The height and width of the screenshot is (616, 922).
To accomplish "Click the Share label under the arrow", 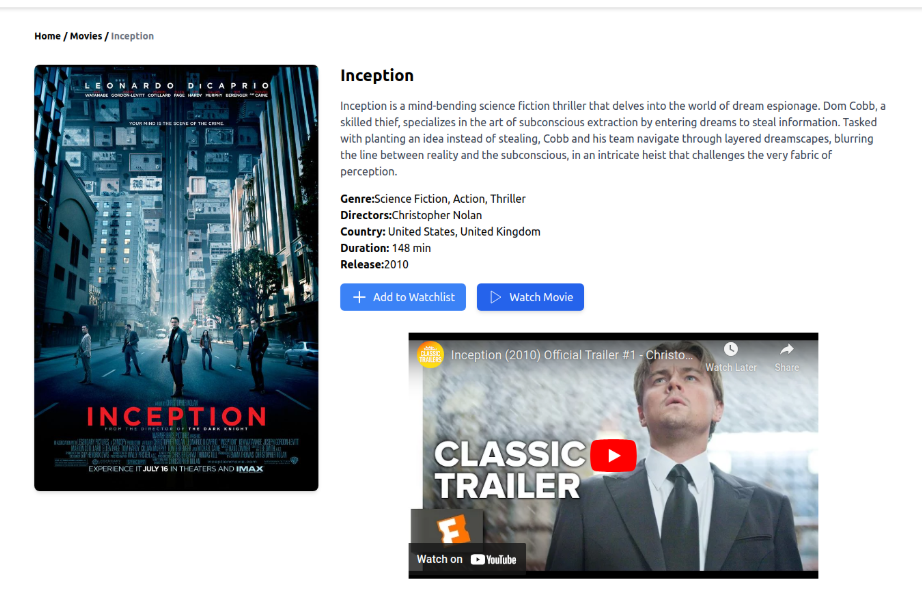I will 787,367.
